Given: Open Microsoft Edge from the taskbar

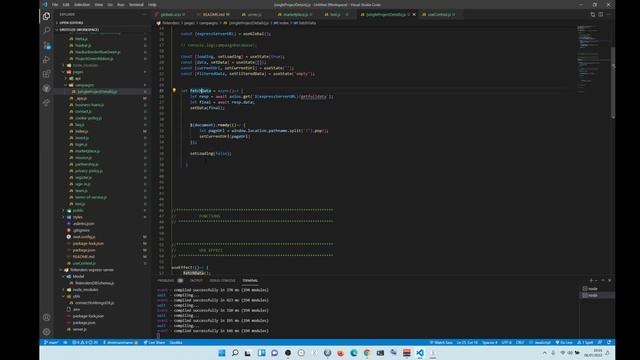Looking at the screenshot, I should [353, 353].
